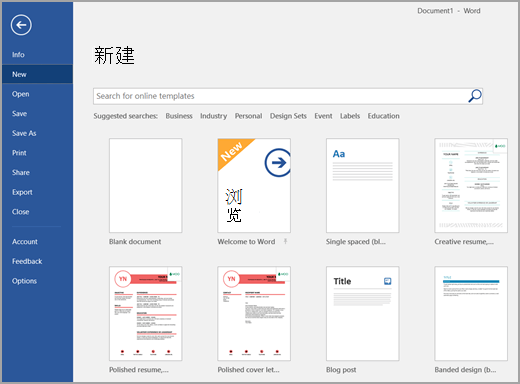The image size is (520, 384).
Task: Click the back arrow circle icon
Action: coord(21,25)
